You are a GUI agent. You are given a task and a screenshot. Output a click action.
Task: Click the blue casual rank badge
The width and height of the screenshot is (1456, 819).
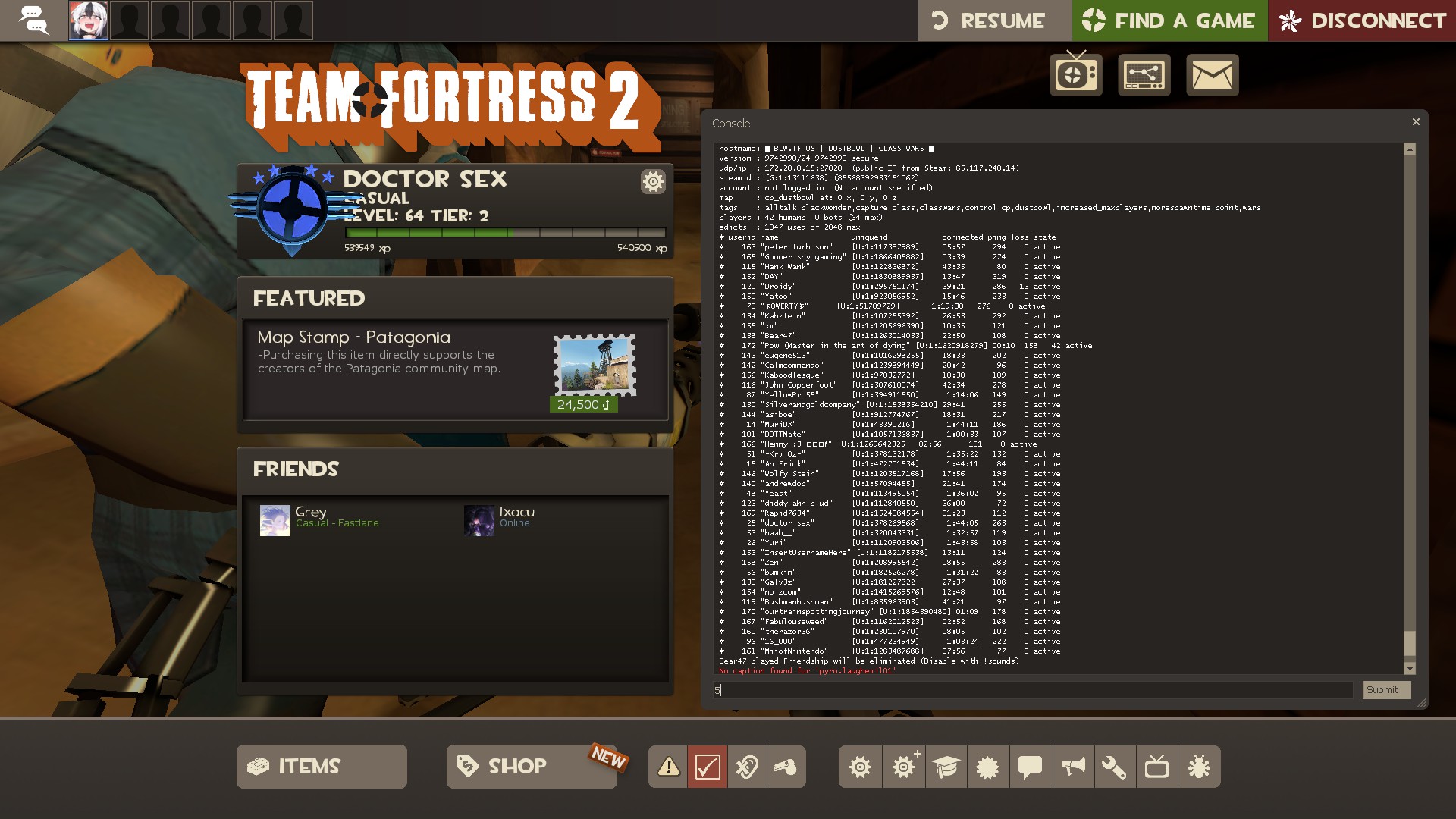tap(292, 209)
